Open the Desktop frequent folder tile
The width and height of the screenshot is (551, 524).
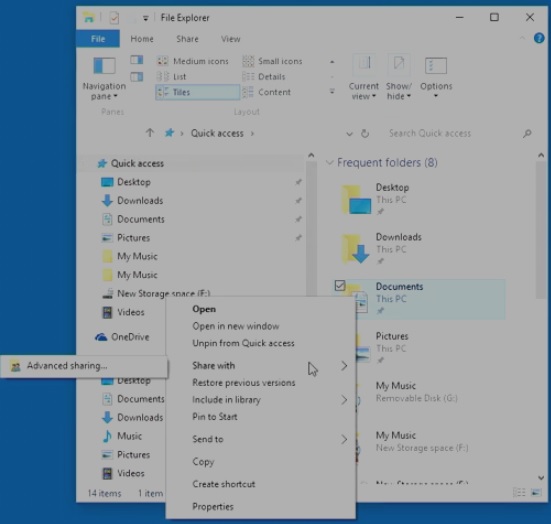click(418, 199)
